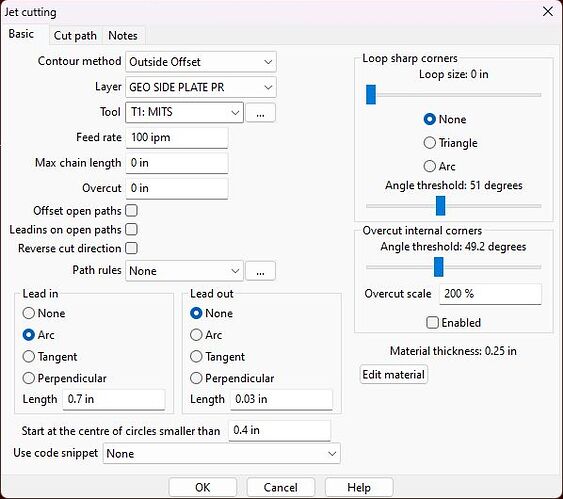Screen dimensions: 563x499
Task: Click the Loop size slider handle
Action: tap(371, 95)
